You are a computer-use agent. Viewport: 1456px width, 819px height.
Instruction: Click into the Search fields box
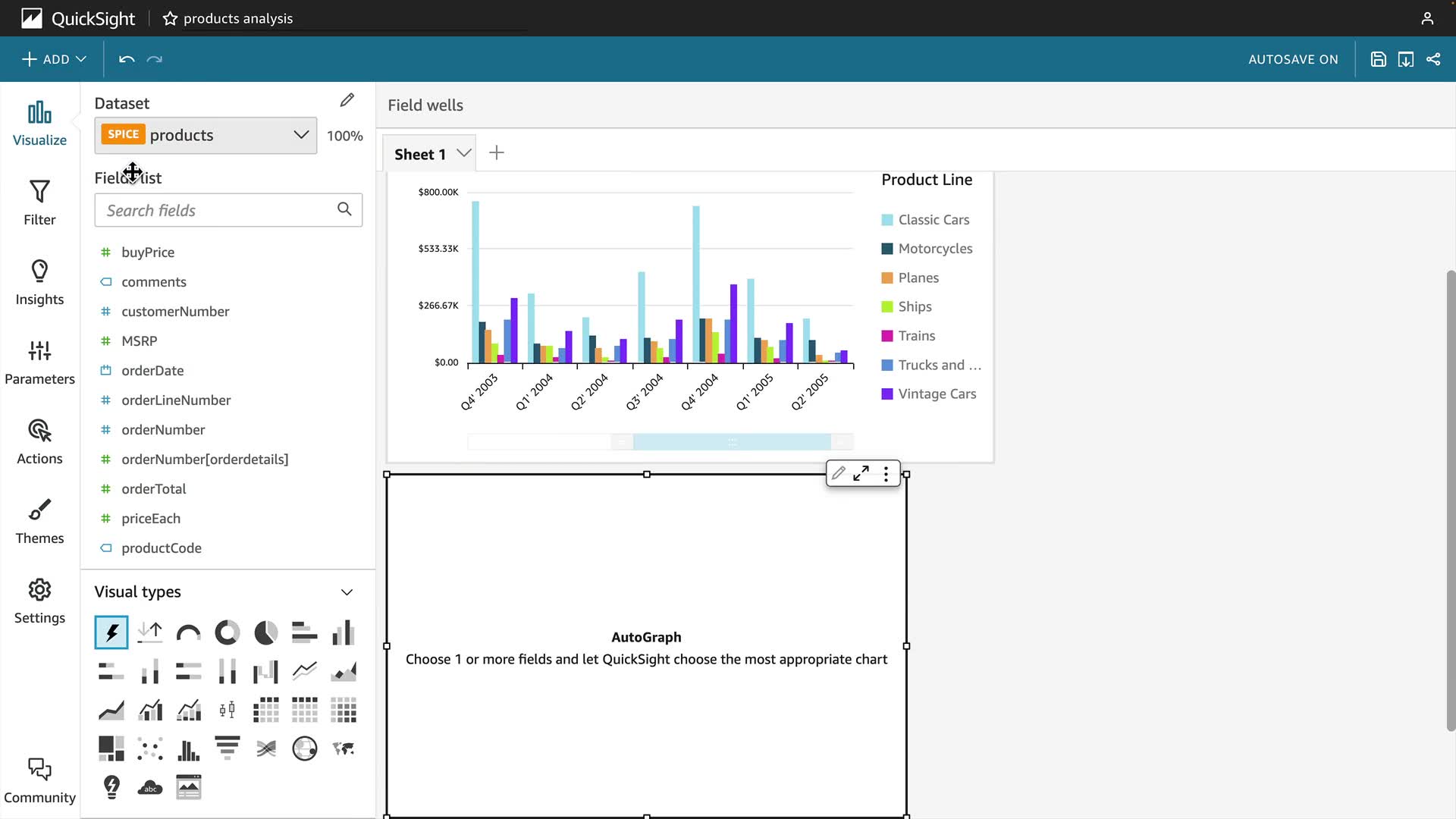pyautogui.click(x=220, y=210)
